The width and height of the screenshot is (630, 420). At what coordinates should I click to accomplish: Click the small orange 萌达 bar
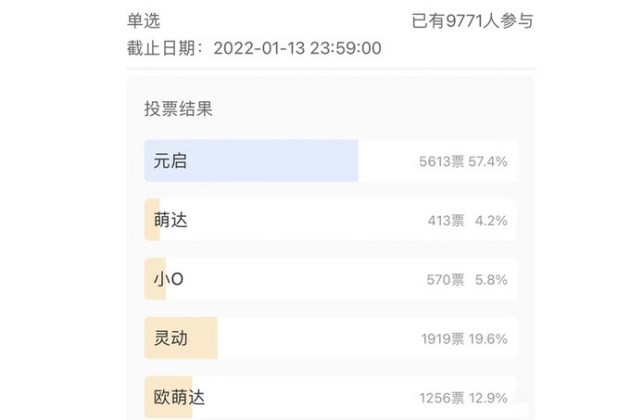pos(152,220)
